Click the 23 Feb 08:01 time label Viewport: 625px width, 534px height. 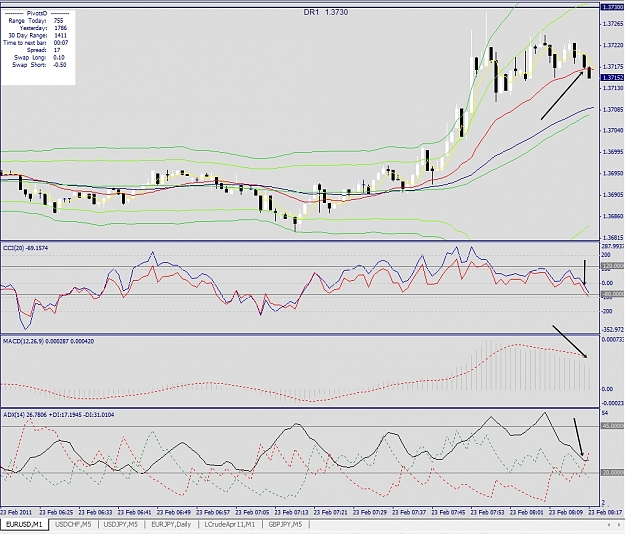(x=527, y=512)
